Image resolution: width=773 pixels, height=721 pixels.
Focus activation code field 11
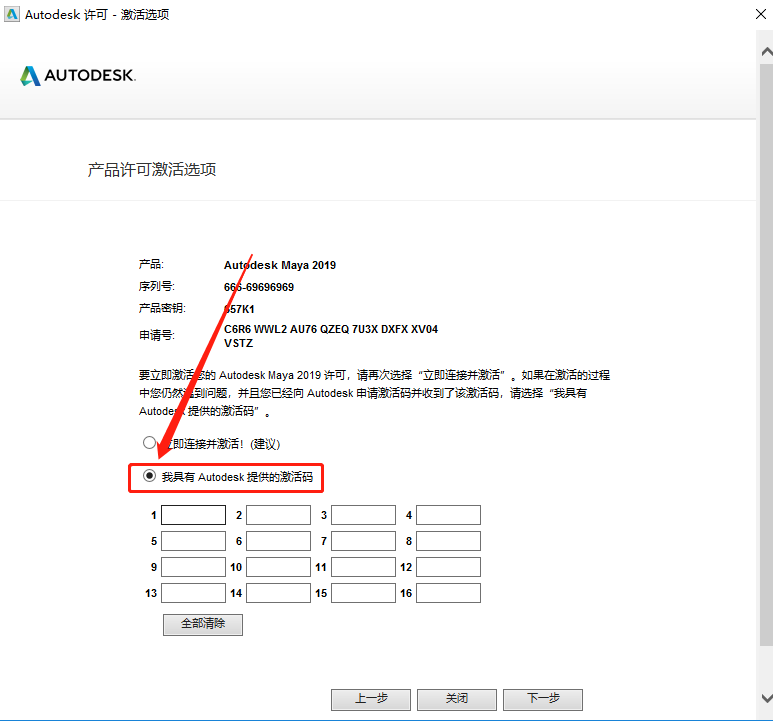[x=363, y=567]
